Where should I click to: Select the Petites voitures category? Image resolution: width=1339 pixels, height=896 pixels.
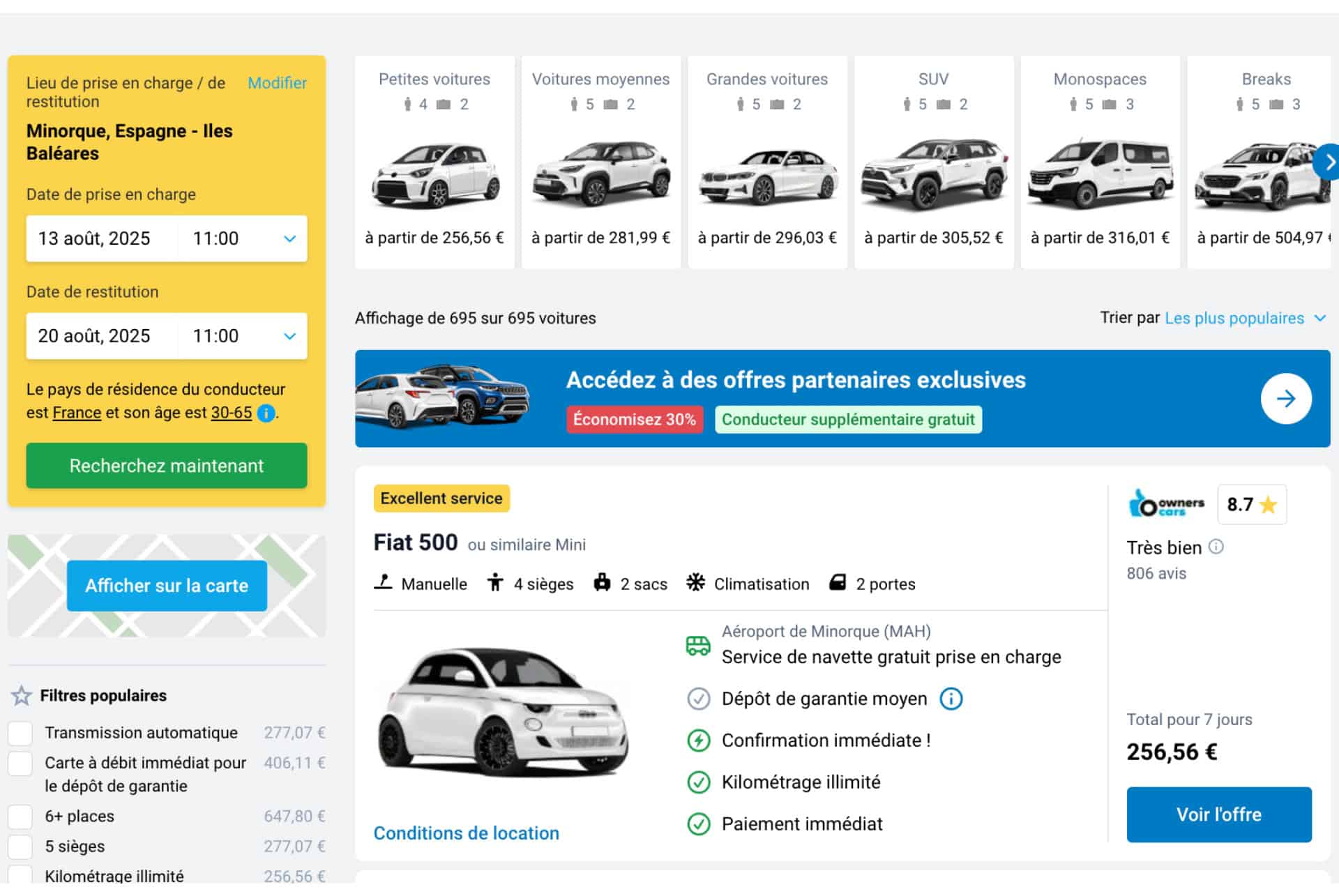coord(434,162)
